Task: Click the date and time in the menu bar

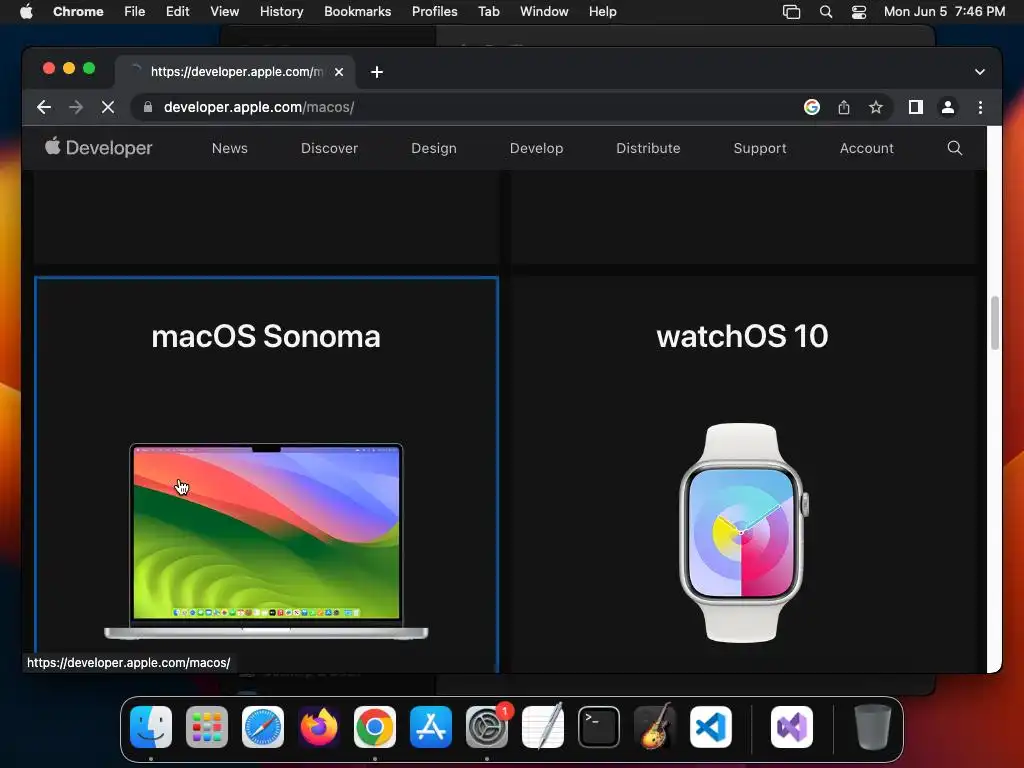Action: (x=944, y=12)
